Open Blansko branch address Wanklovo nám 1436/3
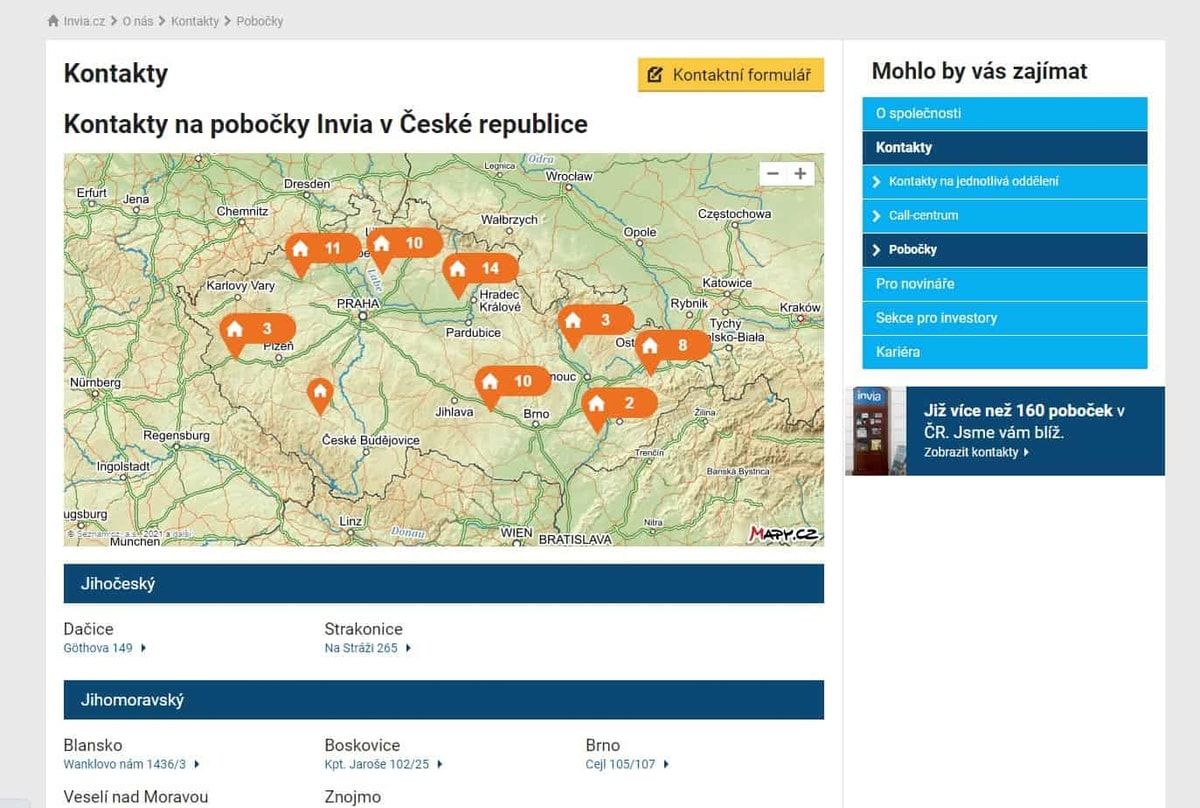Screen dimensions: 1200x808 [131, 764]
